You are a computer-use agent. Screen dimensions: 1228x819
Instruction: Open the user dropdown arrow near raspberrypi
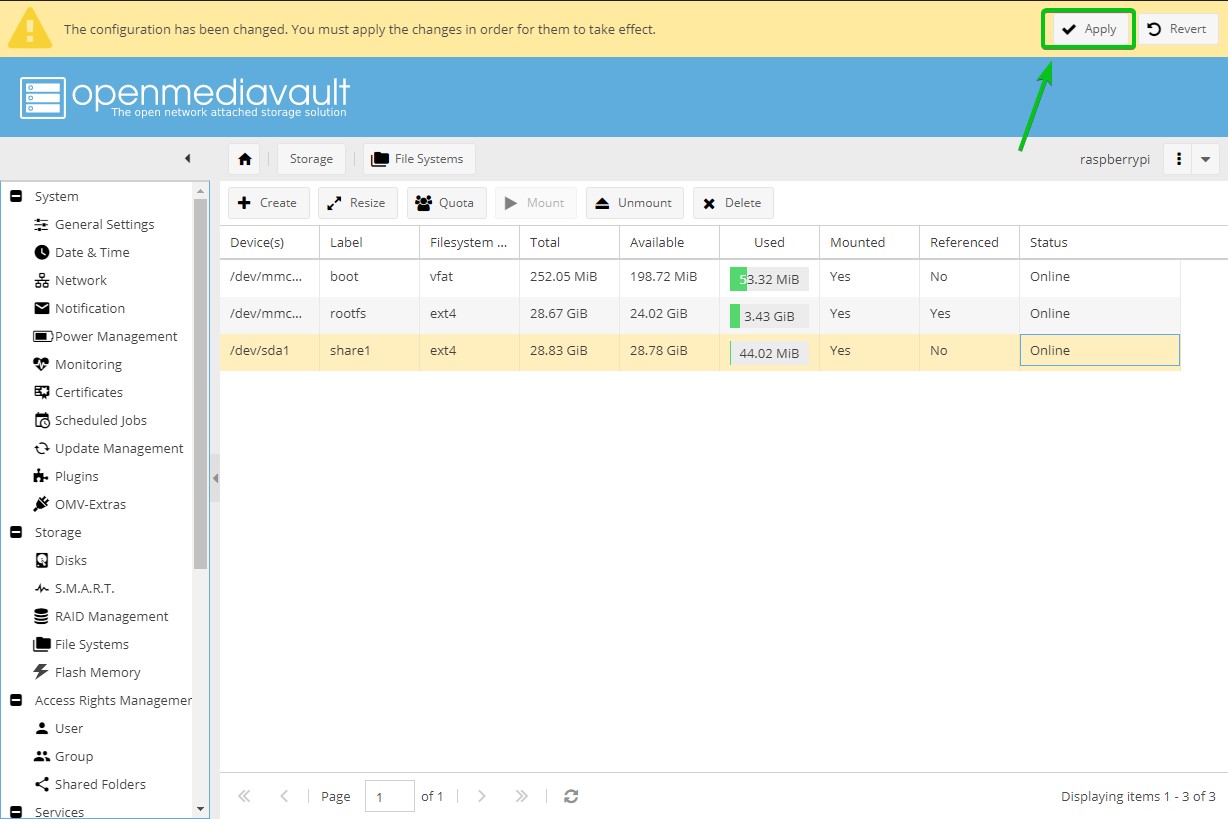(1205, 159)
